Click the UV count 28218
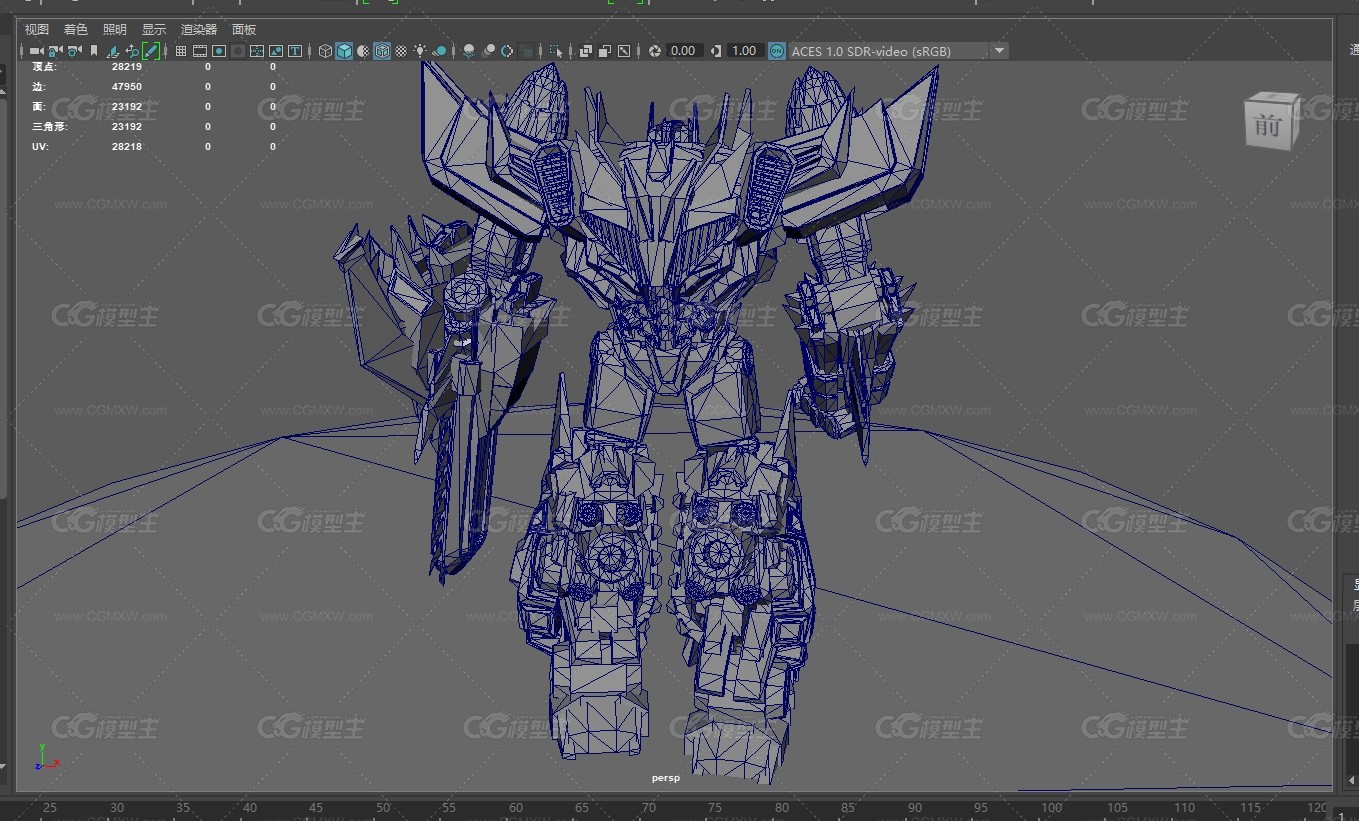Image resolution: width=1359 pixels, height=821 pixels. coord(127,147)
